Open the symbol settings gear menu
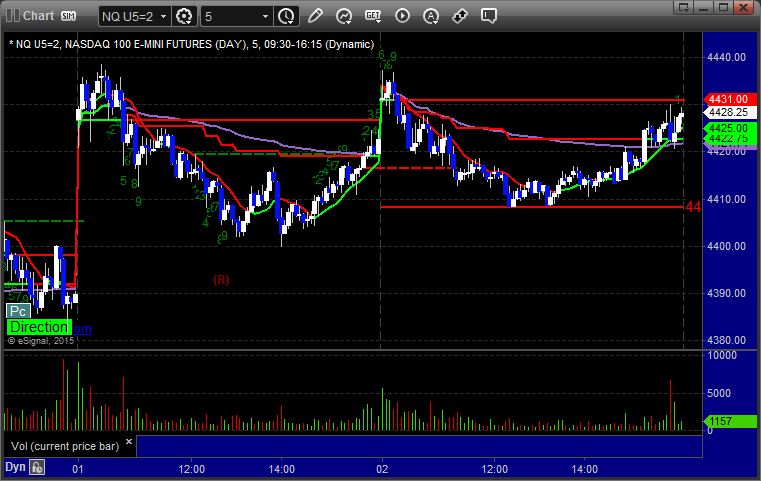The height and width of the screenshot is (481, 761). click(x=184, y=17)
